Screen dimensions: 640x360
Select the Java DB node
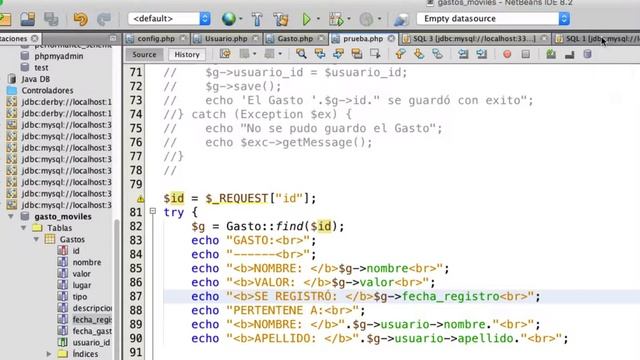coord(36,79)
